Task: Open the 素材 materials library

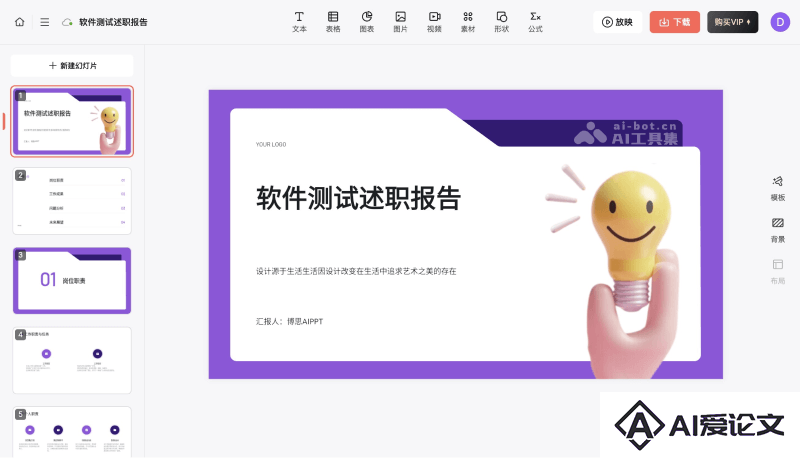Action: point(468,22)
